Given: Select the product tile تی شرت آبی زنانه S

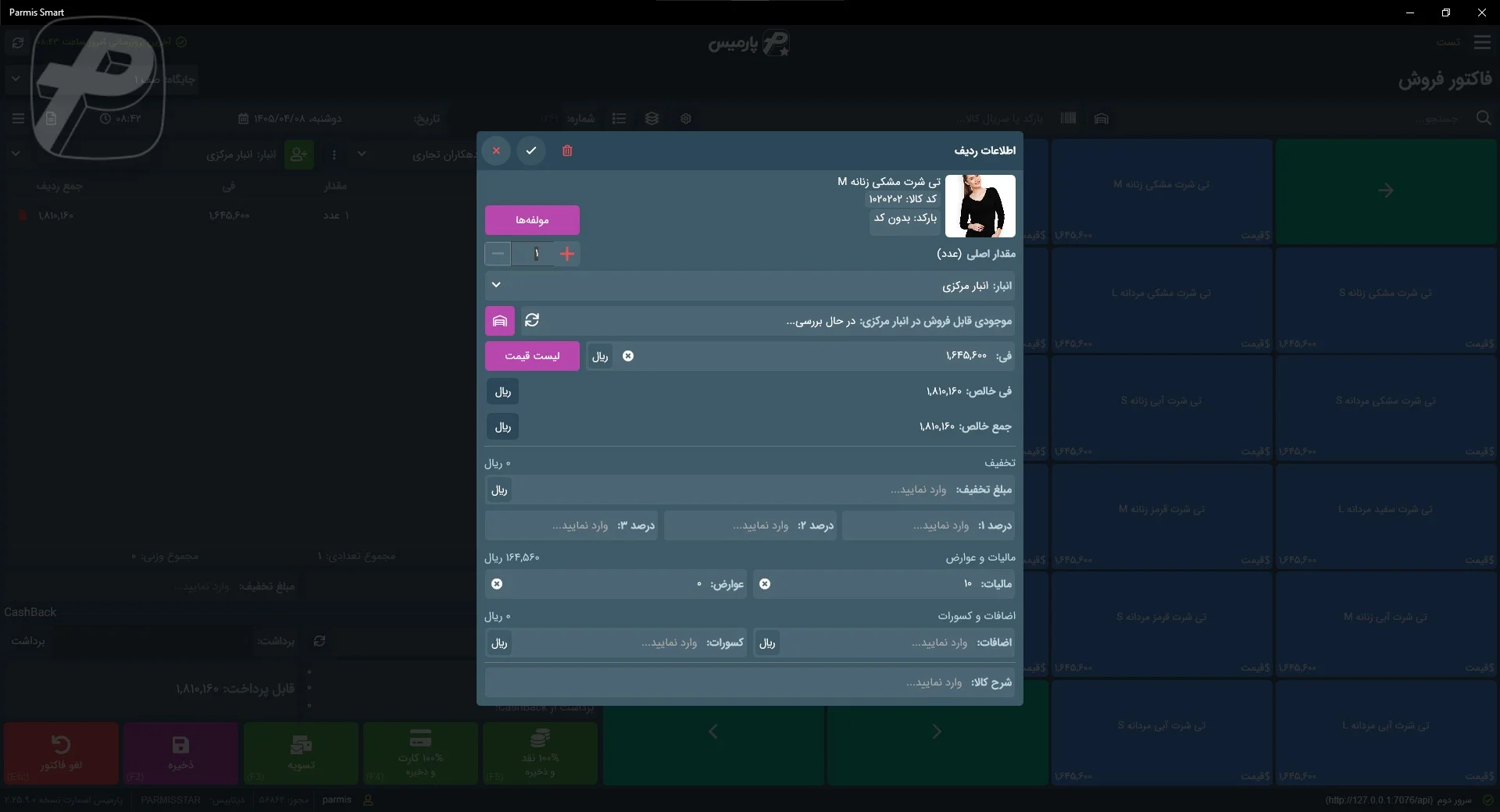Looking at the screenshot, I should tap(1162, 408).
